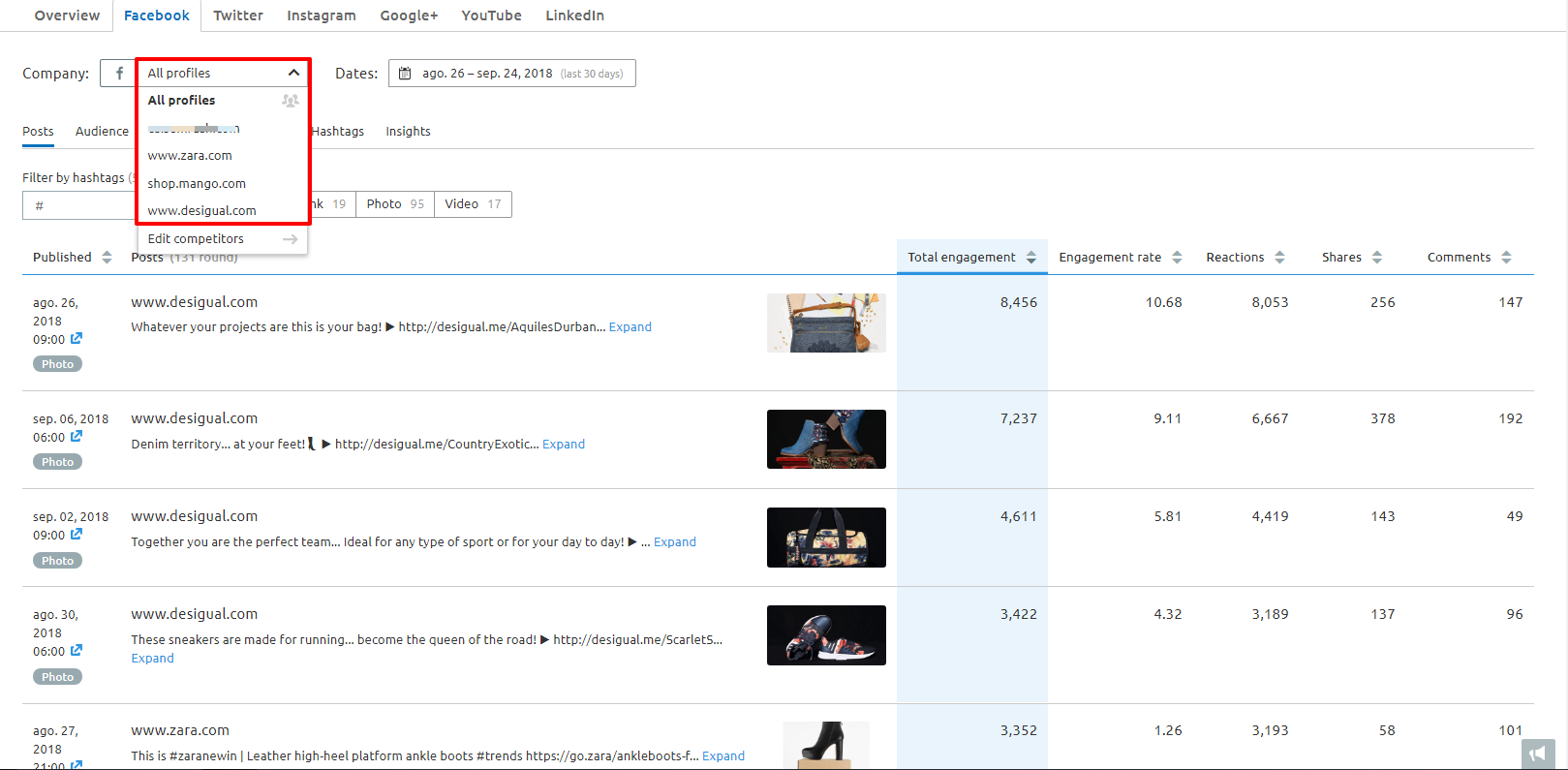Click Photo tag on ago. 26 post

tap(57, 364)
